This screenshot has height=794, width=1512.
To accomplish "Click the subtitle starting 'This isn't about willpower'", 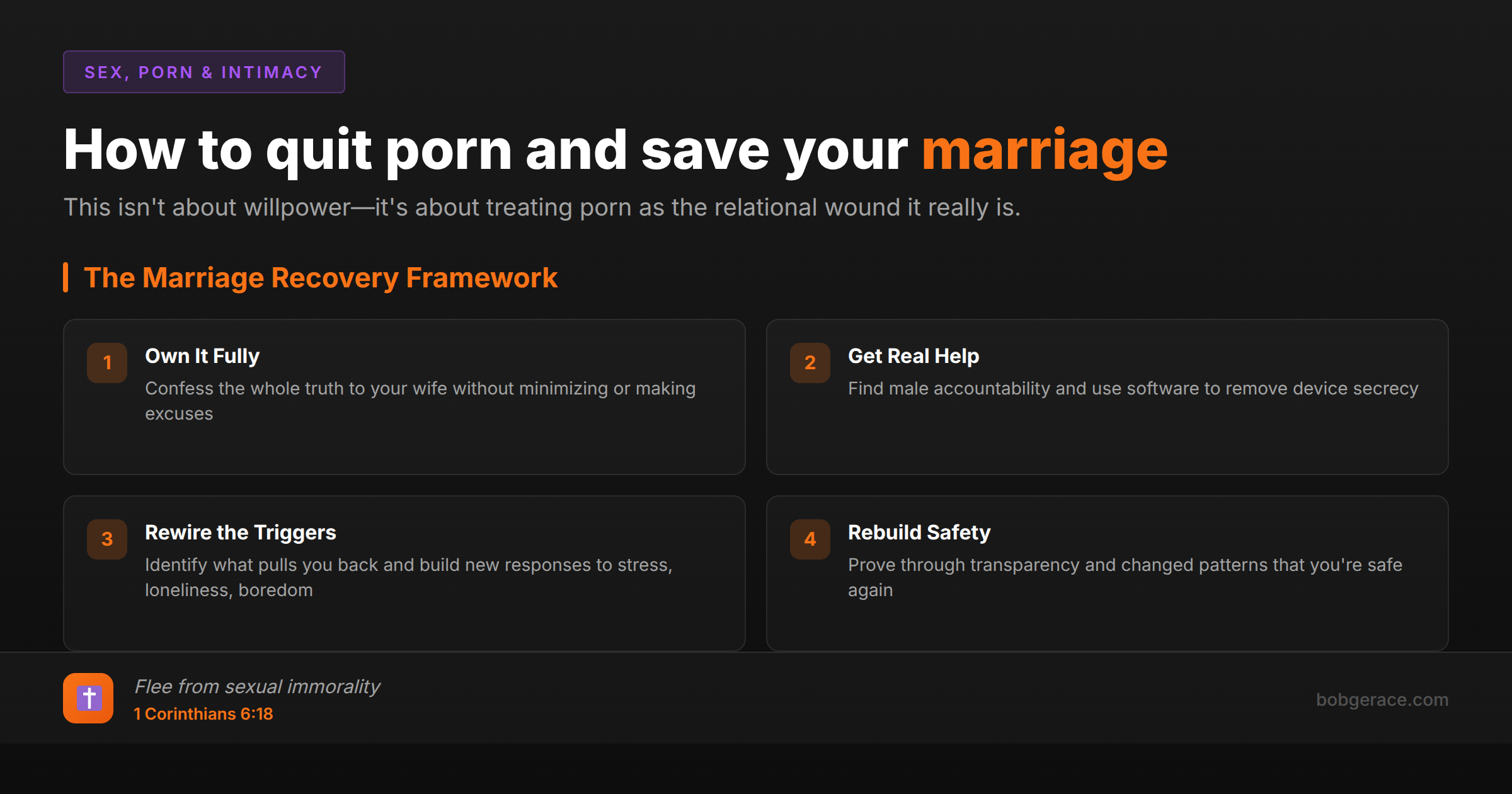I will click(x=542, y=207).
